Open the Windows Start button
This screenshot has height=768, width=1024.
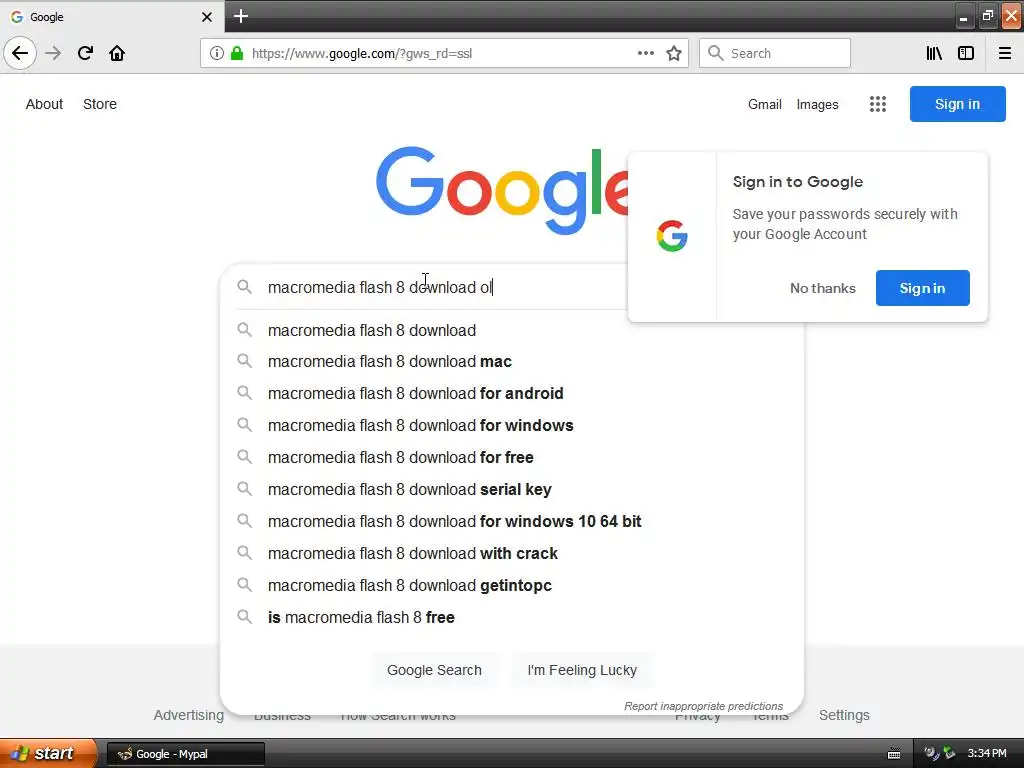coord(48,753)
